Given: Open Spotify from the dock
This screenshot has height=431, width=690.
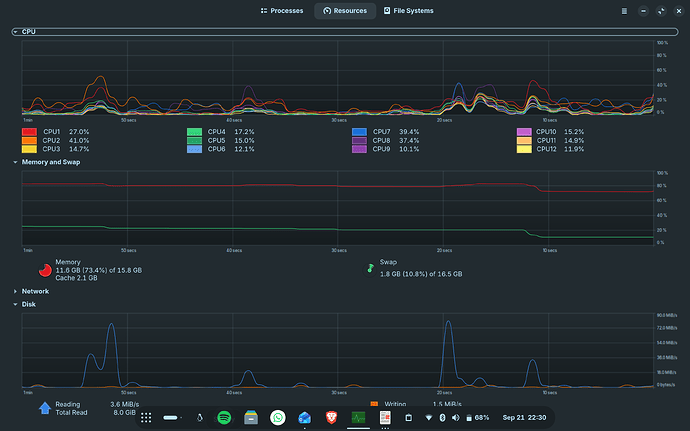Looking at the screenshot, I should (x=224, y=417).
